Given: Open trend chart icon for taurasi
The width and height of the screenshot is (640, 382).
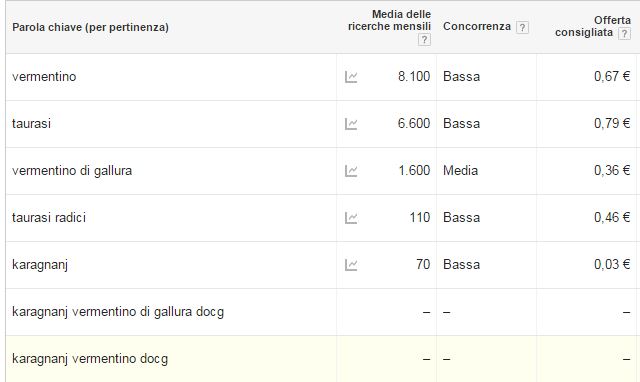Looking at the screenshot, I should pyautogui.click(x=351, y=124).
